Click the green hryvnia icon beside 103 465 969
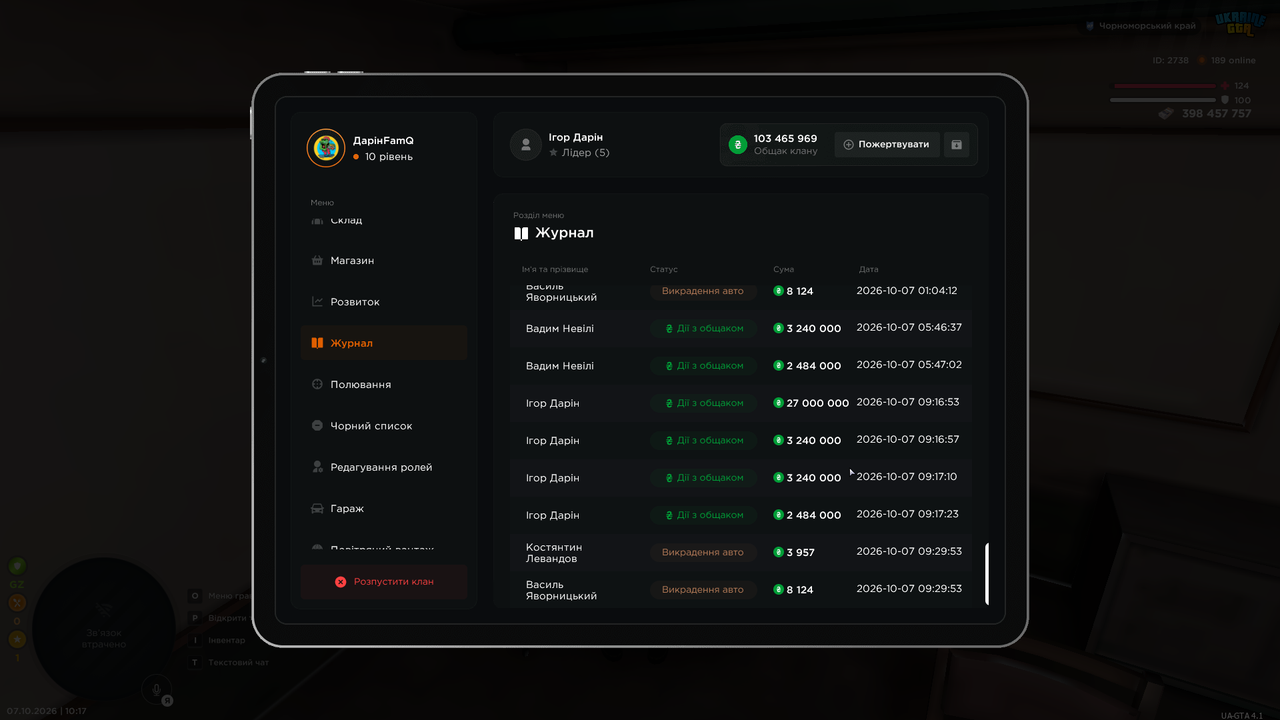 [738, 144]
